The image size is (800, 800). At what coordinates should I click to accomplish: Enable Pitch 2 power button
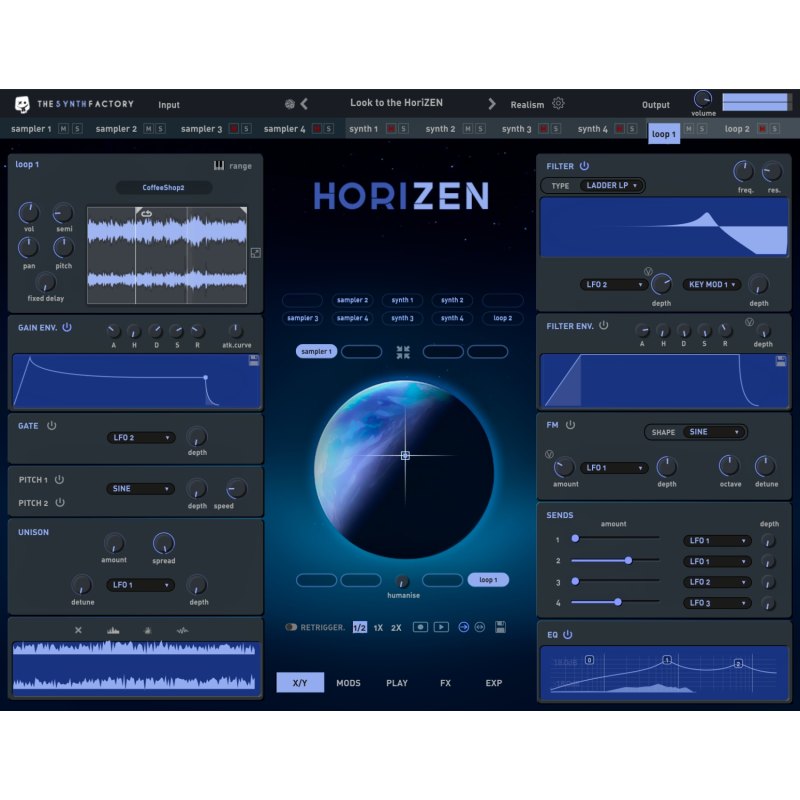point(60,502)
